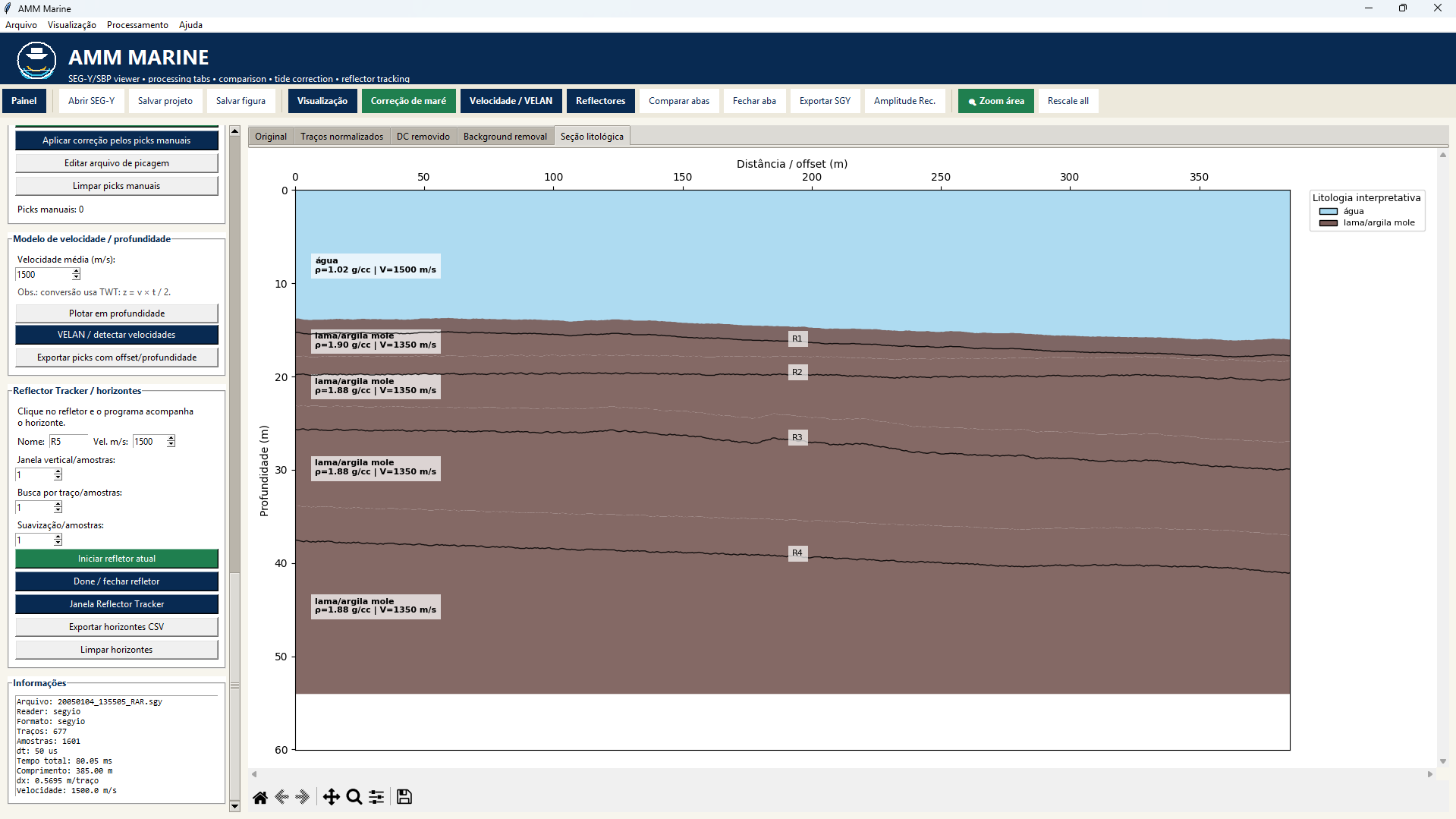Viewport: 1456px width, 819px height.
Task: Select the Pan tool icon
Action: coord(332,797)
